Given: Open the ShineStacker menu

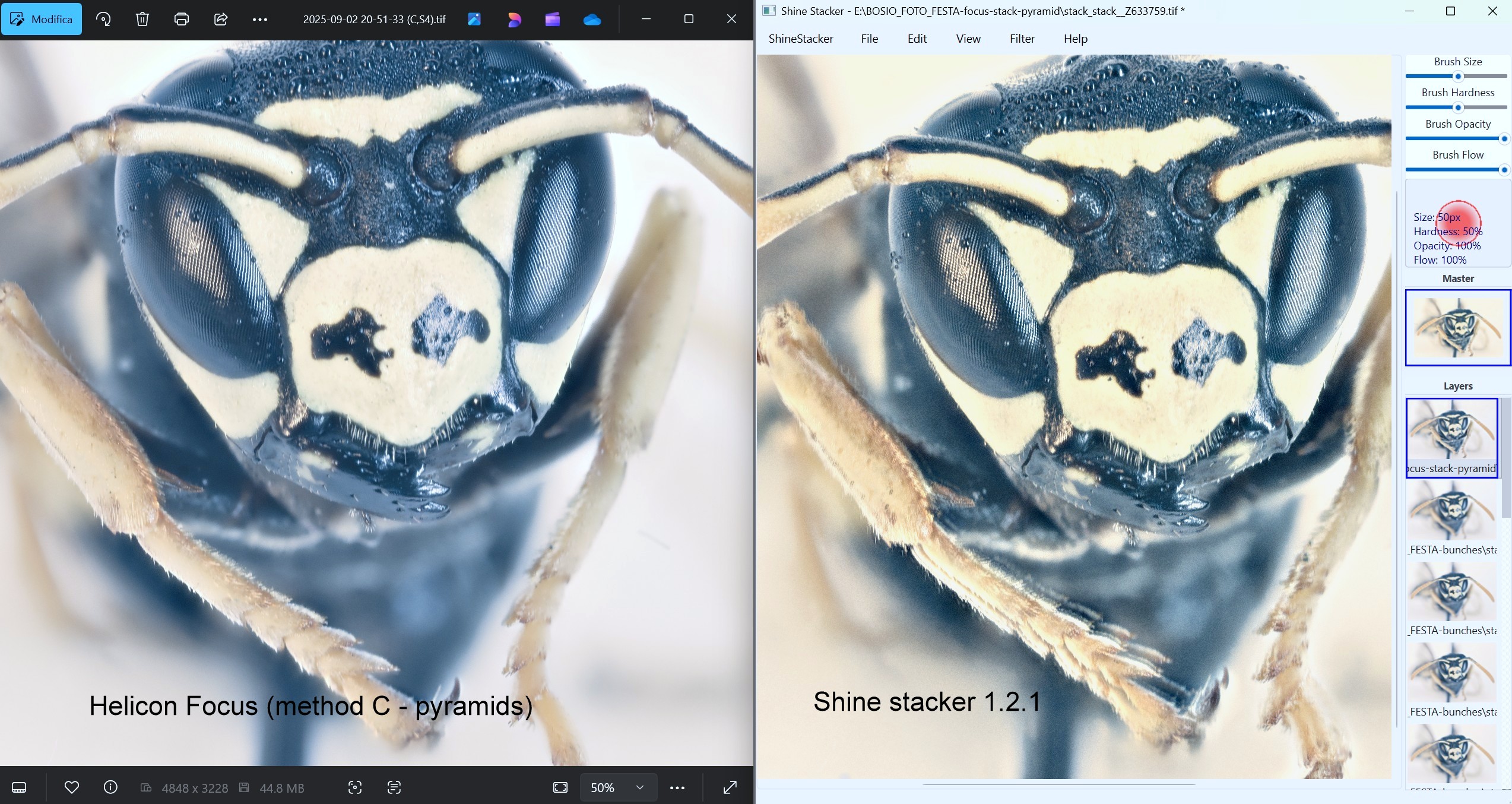Looking at the screenshot, I should coord(800,39).
